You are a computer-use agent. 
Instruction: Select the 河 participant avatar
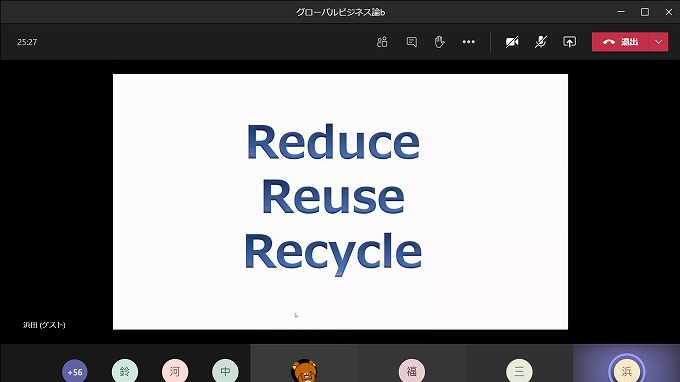point(175,372)
